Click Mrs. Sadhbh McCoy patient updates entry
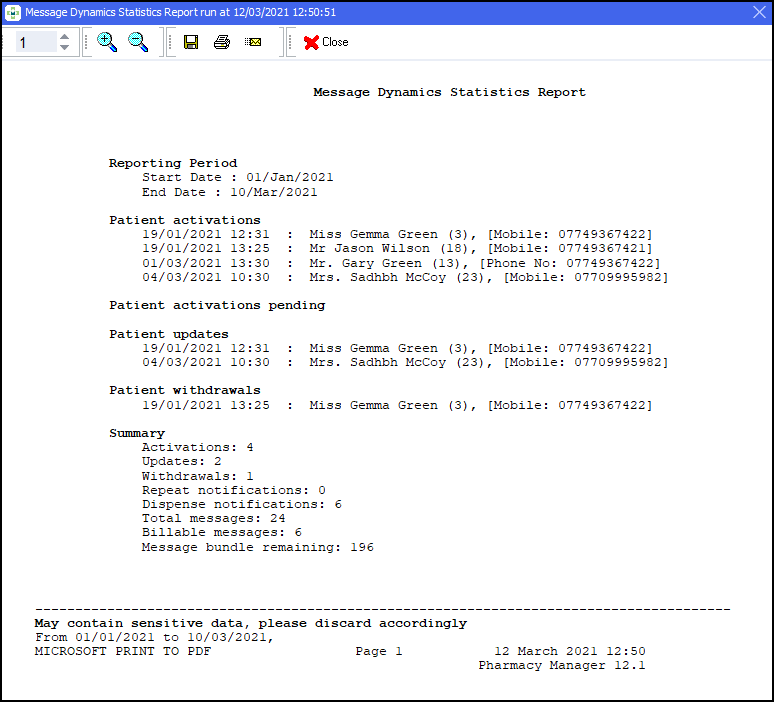This screenshot has height=702, width=774. click(x=404, y=362)
